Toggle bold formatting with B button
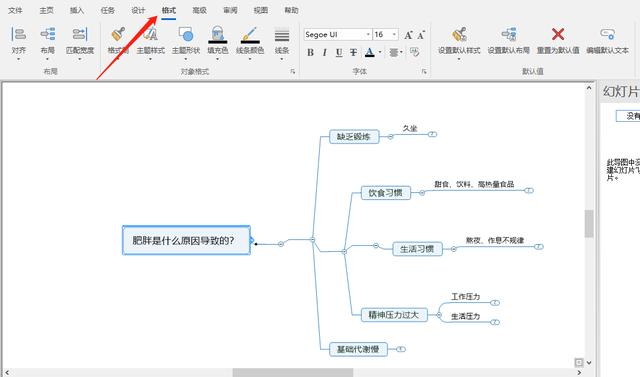The width and height of the screenshot is (640, 377). coord(310,52)
